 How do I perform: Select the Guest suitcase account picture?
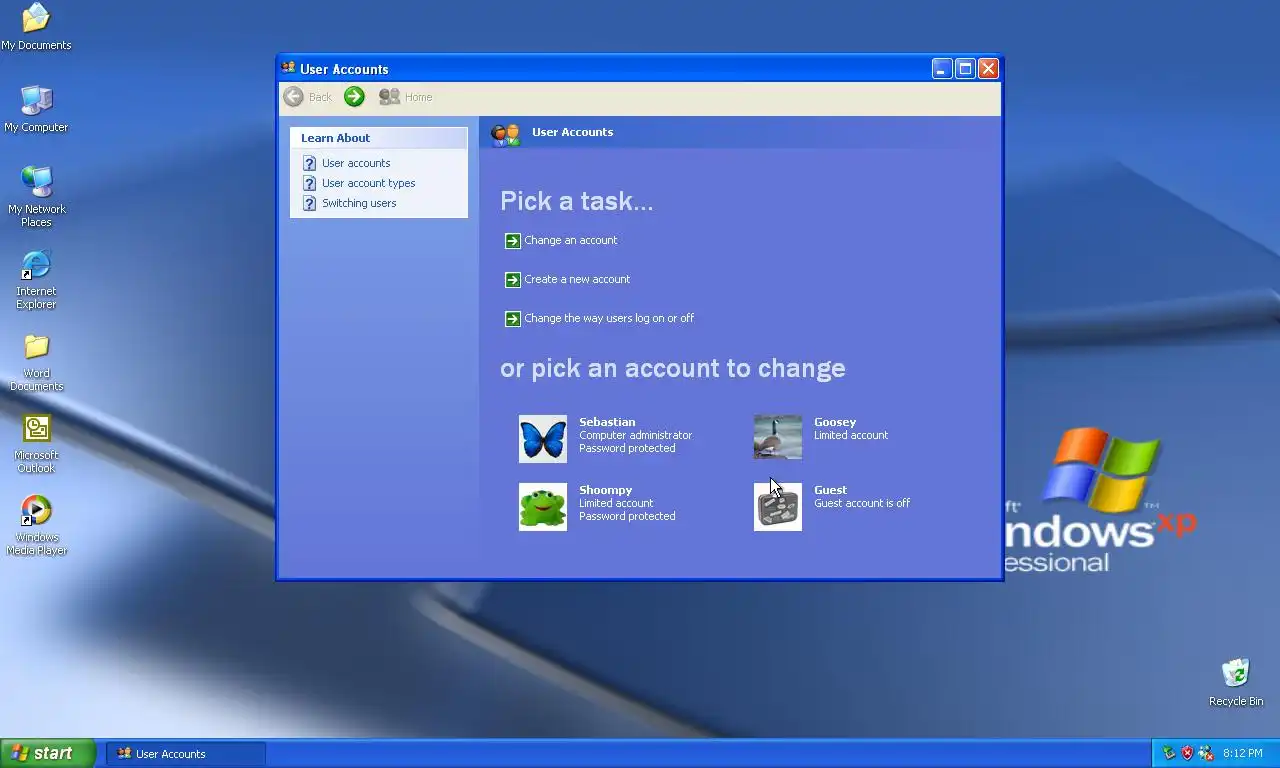click(778, 507)
